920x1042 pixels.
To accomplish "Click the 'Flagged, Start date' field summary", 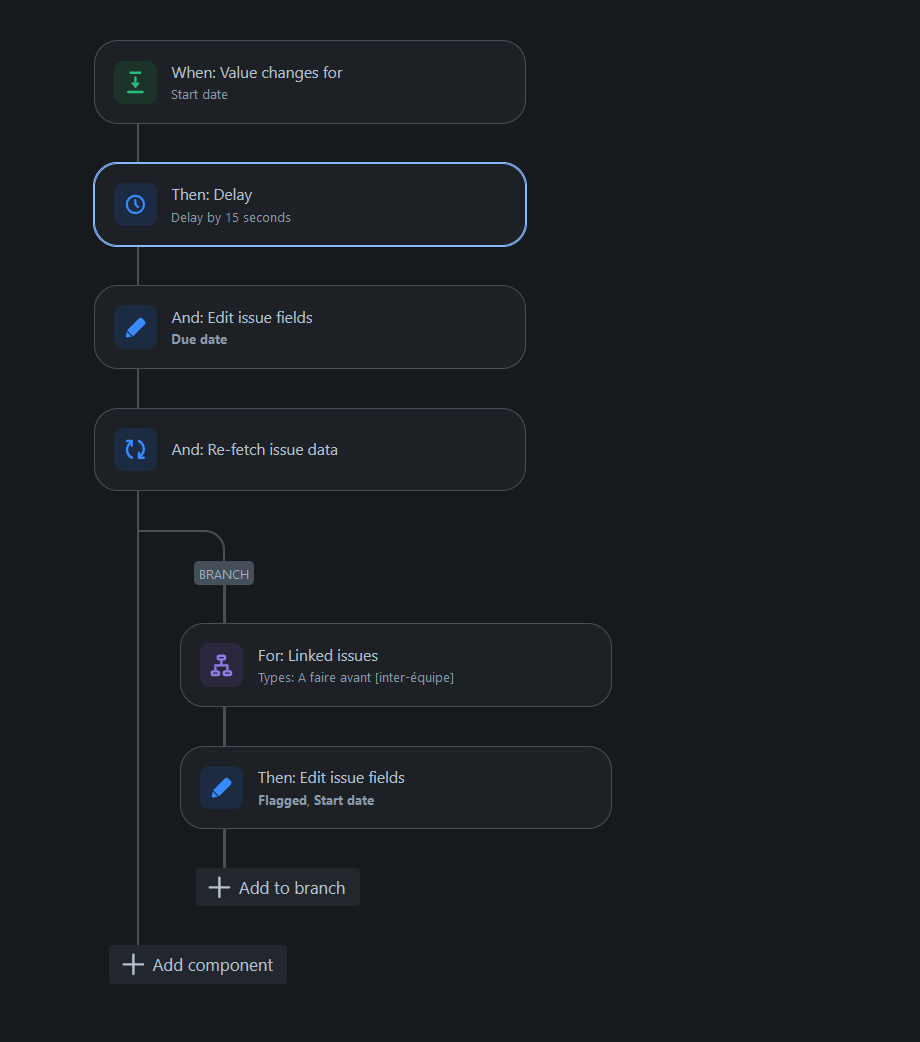I will tap(316, 801).
